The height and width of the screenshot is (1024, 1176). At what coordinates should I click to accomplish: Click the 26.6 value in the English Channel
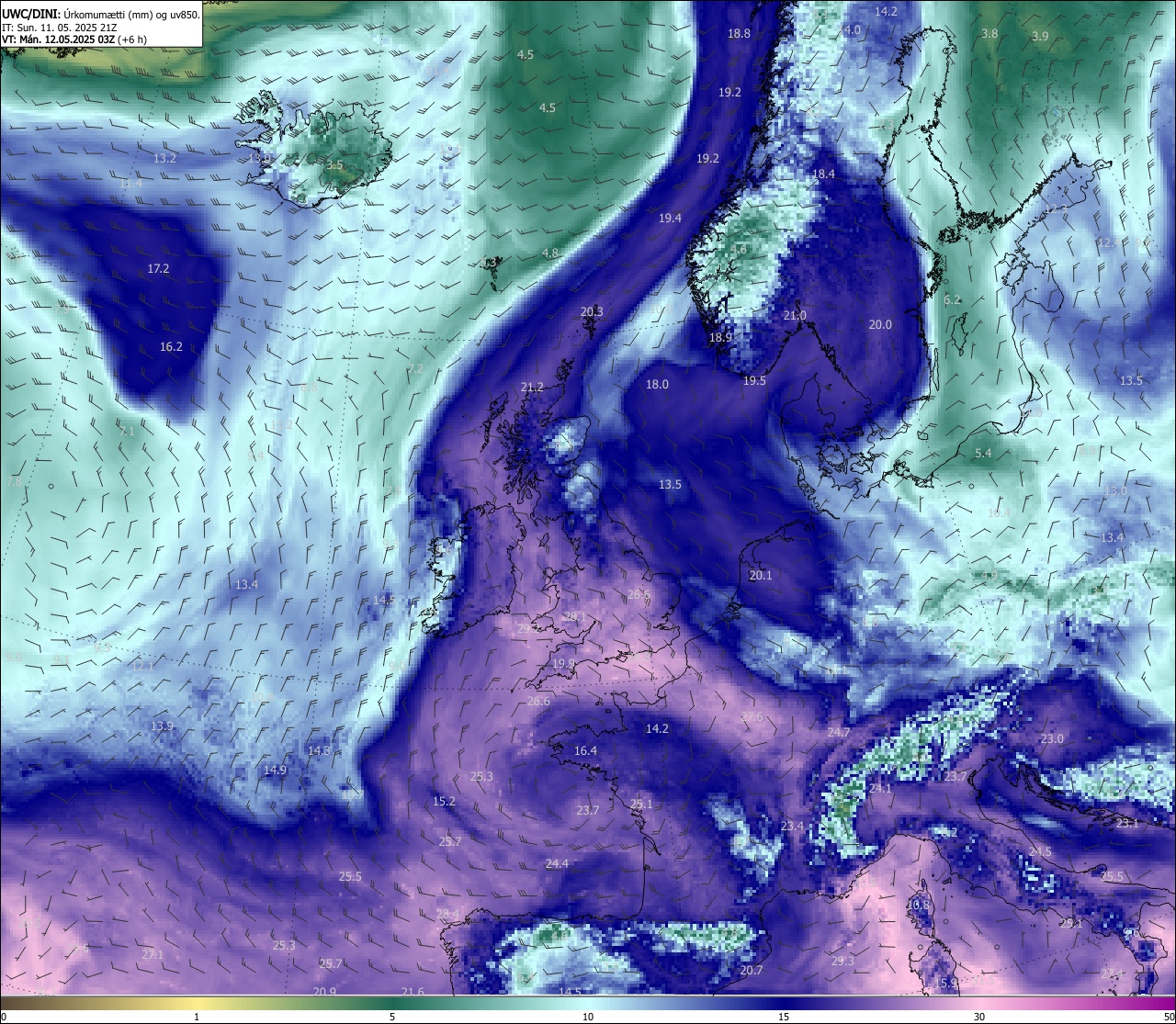pyautogui.click(x=538, y=702)
